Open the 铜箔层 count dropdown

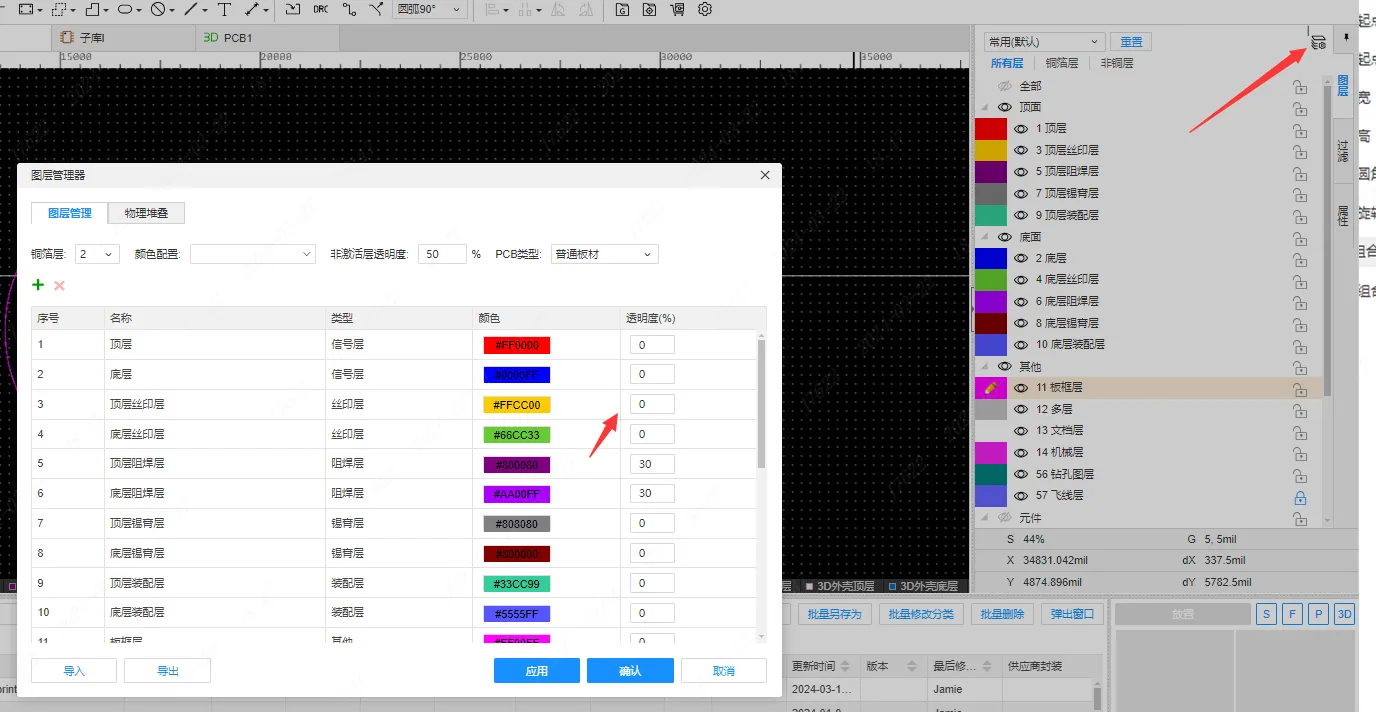97,254
